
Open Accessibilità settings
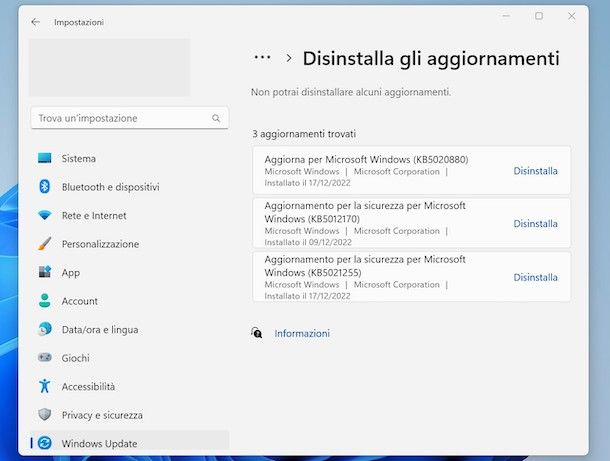tap(130, 386)
